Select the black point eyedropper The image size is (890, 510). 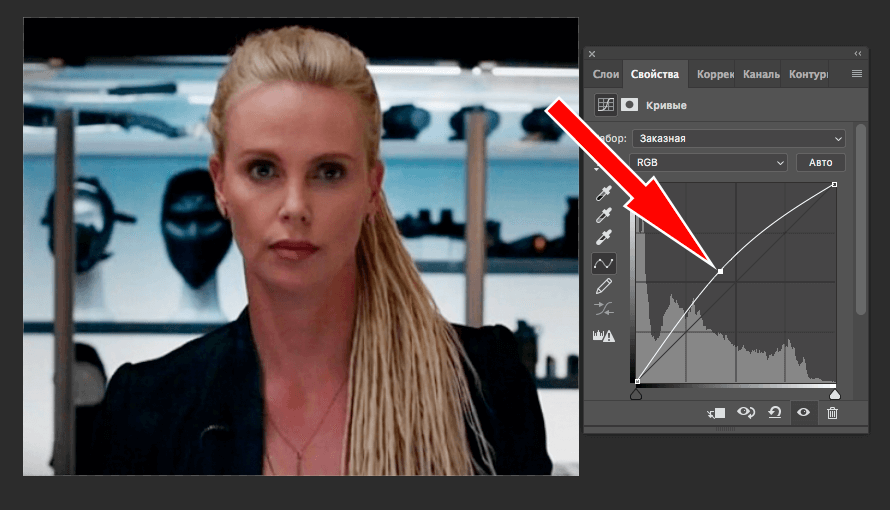[603, 193]
